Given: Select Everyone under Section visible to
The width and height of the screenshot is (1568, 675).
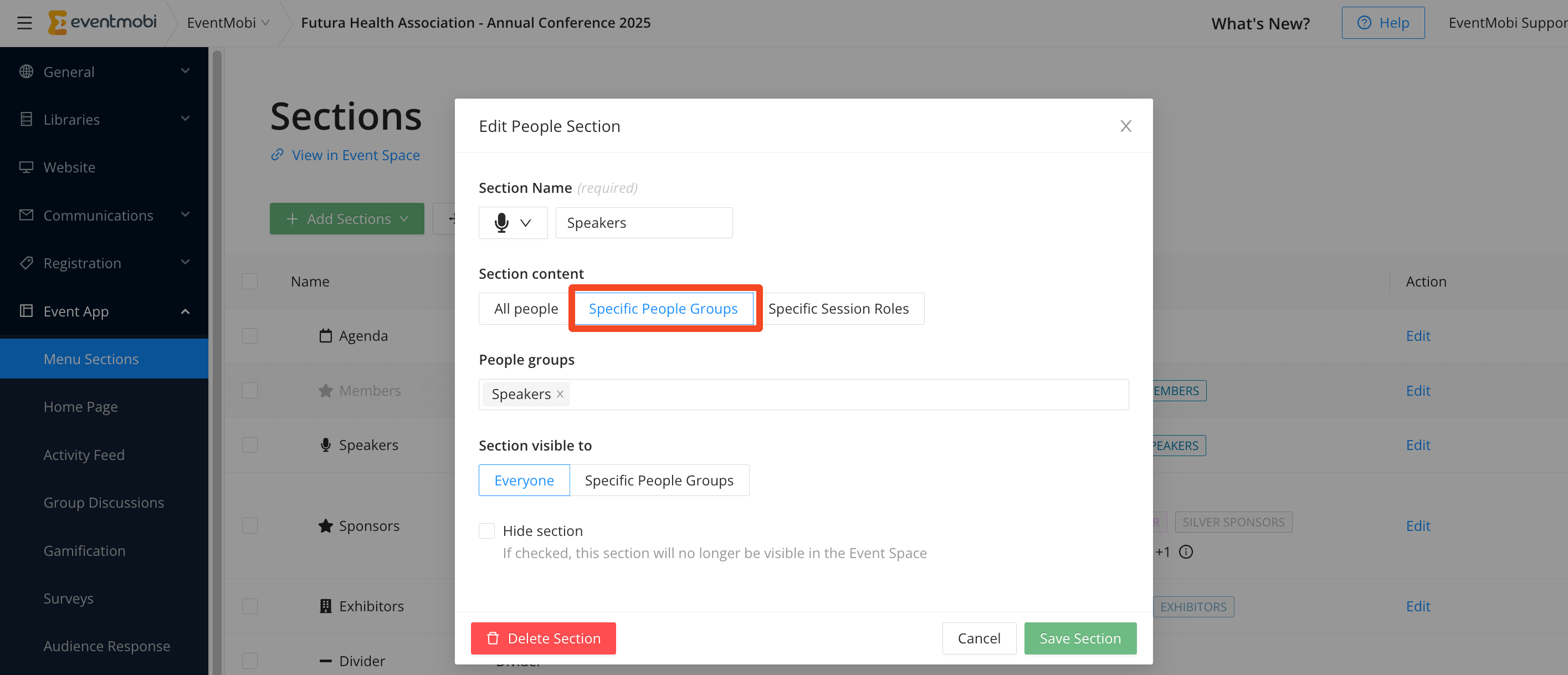Looking at the screenshot, I should (x=524, y=480).
